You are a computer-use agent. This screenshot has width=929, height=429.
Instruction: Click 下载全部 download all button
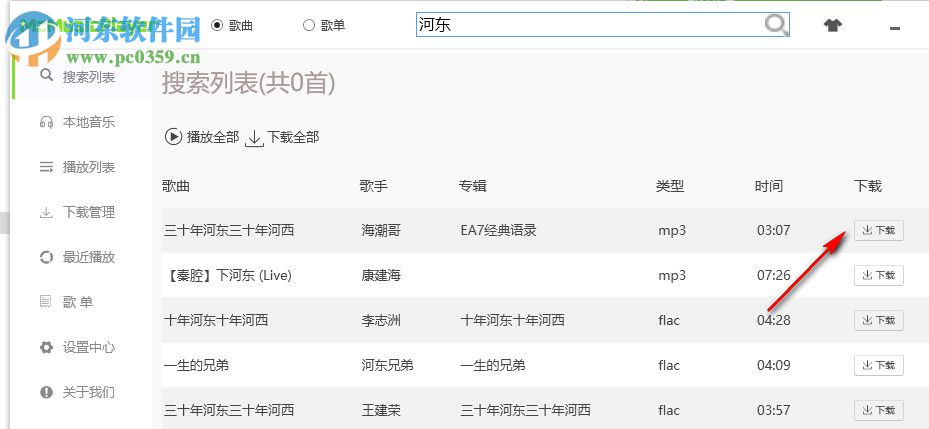[x=282, y=137]
